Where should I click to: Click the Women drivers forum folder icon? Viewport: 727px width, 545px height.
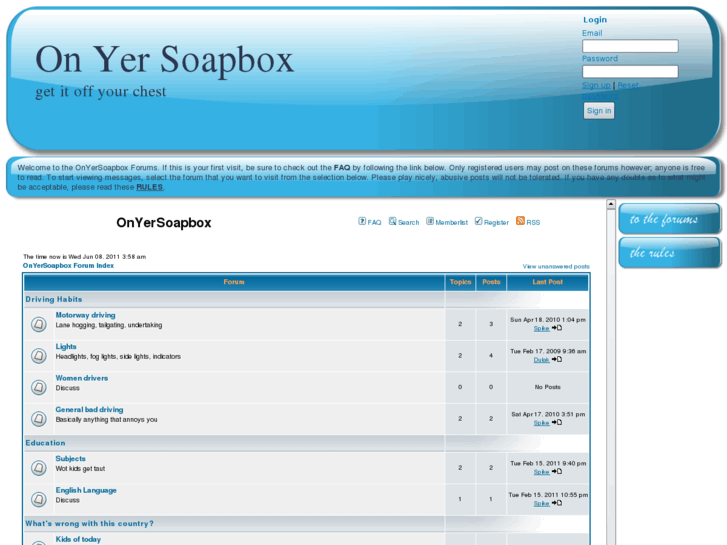[x=39, y=387]
